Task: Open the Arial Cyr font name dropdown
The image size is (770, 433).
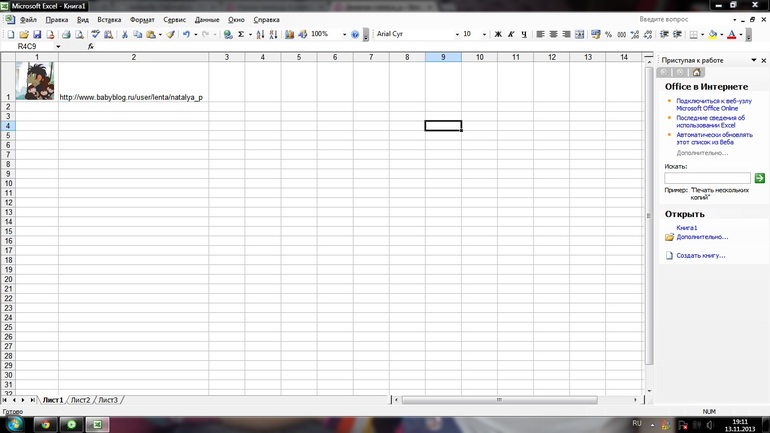Action: point(457,34)
